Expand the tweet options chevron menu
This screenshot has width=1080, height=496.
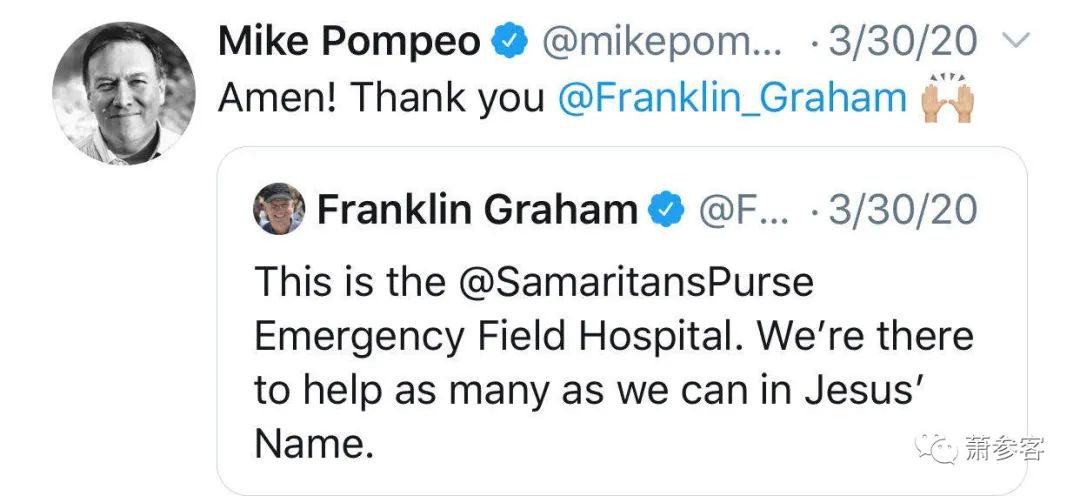1016,41
